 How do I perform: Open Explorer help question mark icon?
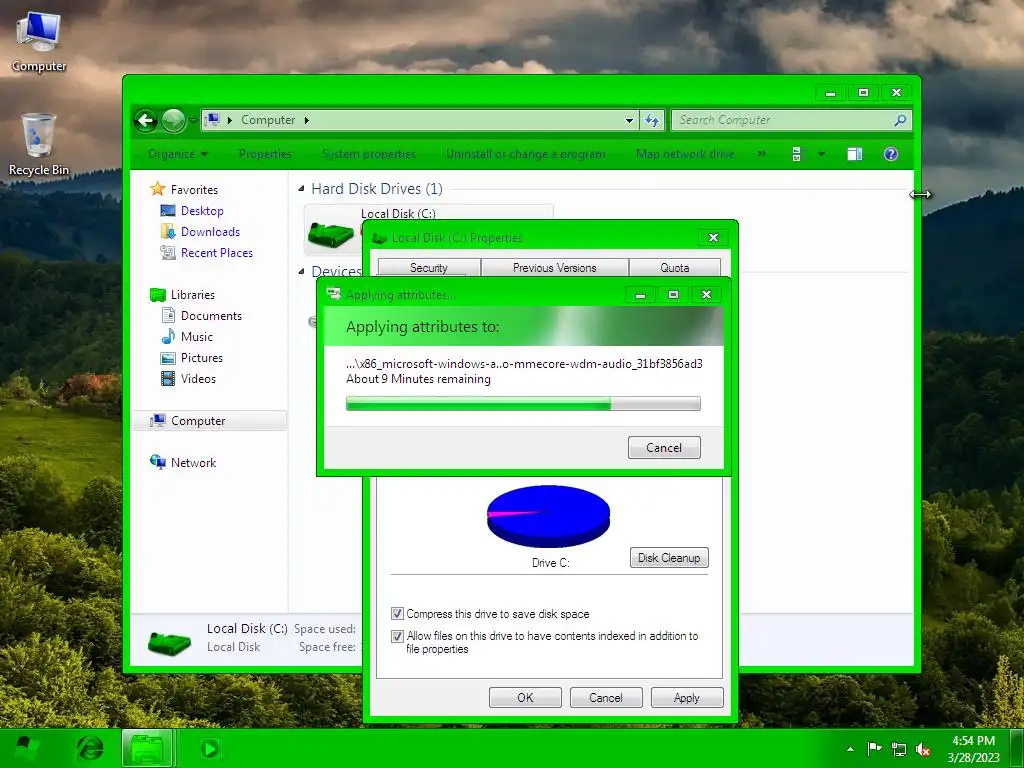[891, 154]
